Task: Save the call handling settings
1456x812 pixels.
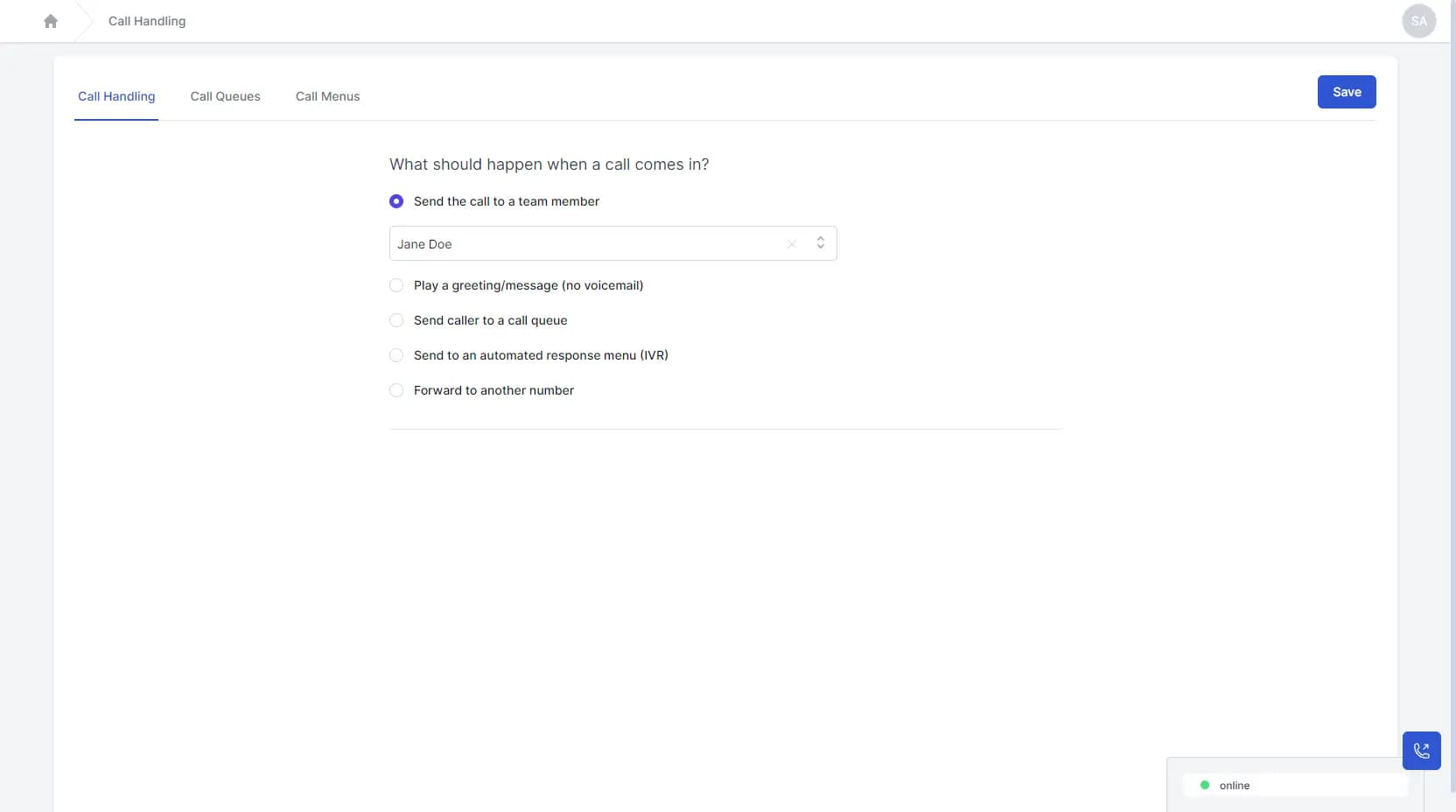Action: coord(1347,92)
